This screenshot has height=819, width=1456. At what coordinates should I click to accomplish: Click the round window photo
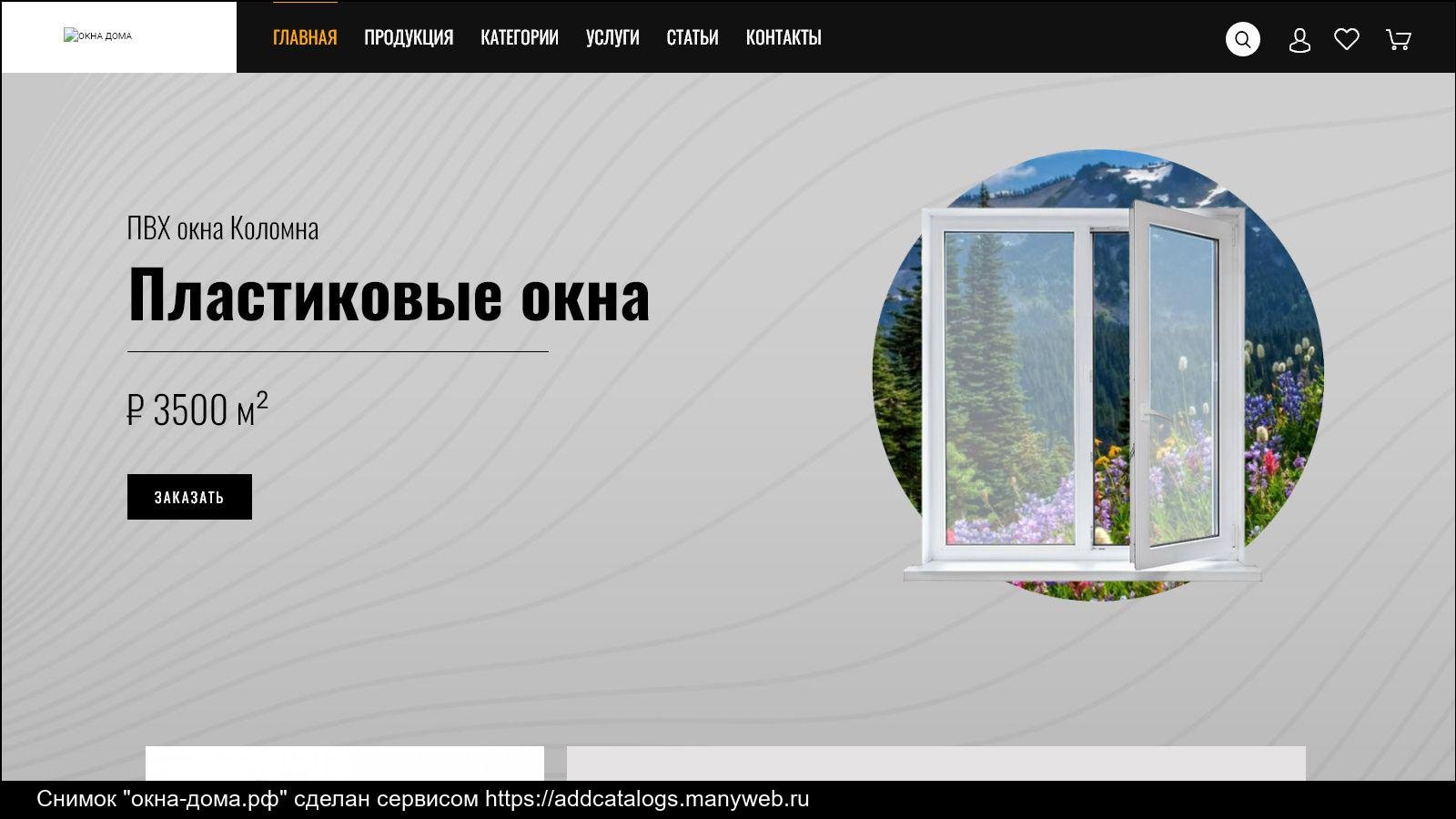[1097, 375]
